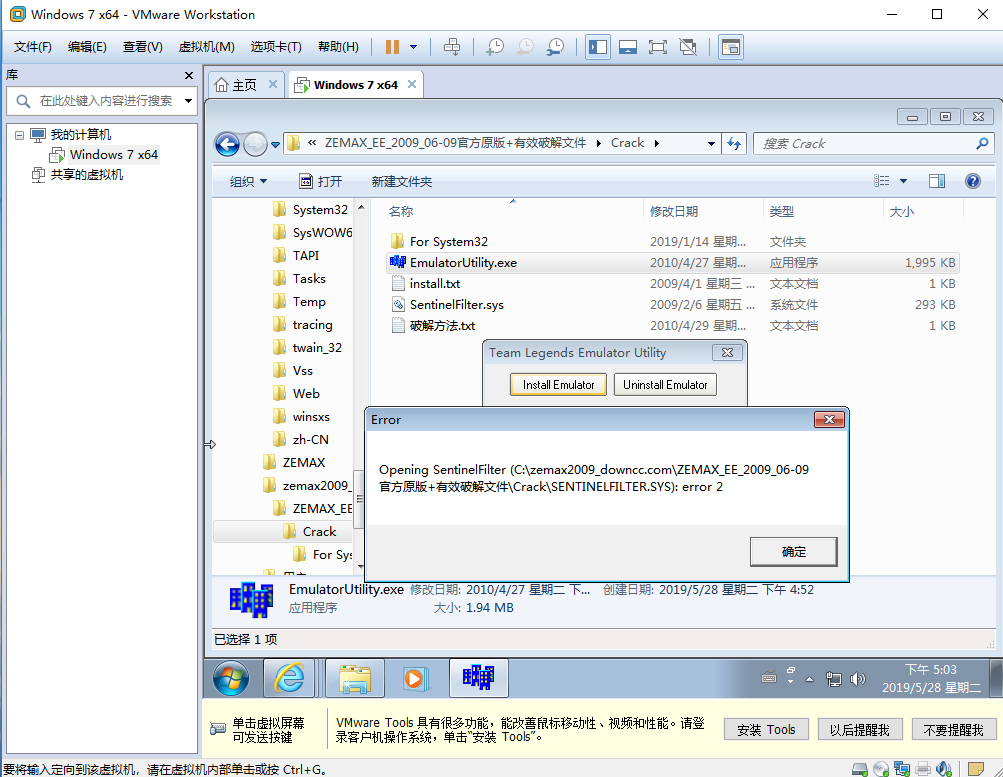1003x777 pixels.
Task: Open the 选项卡(T) menu
Action: point(276,47)
